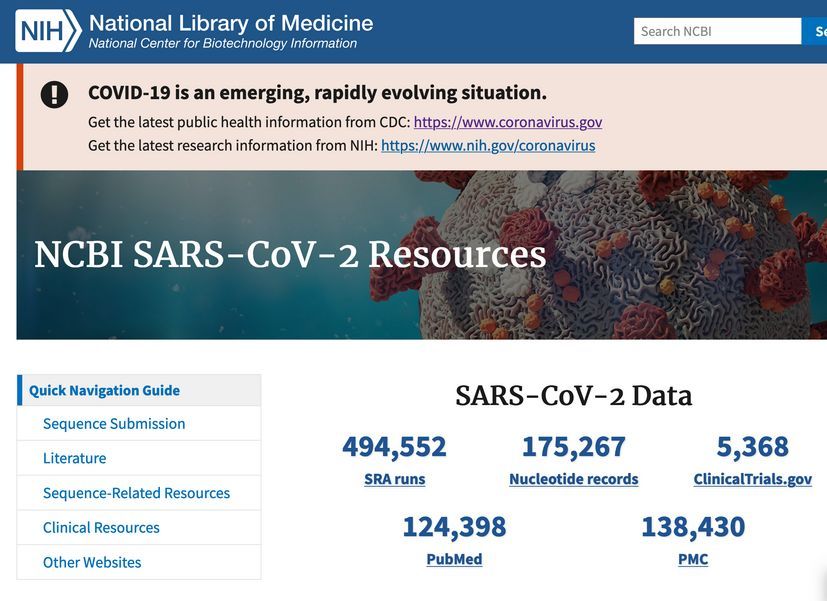Open the Nucleotide records link
This screenshot has height=601, width=827.
click(x=574, y=479)
